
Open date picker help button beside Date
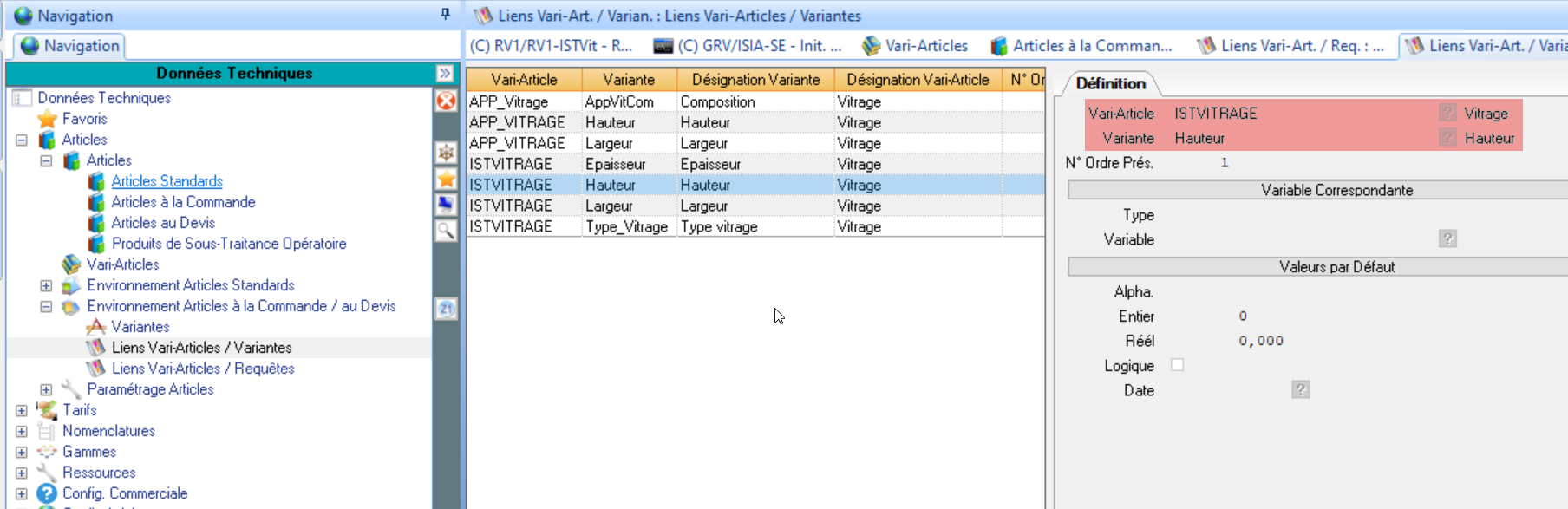click(1300, 389)
